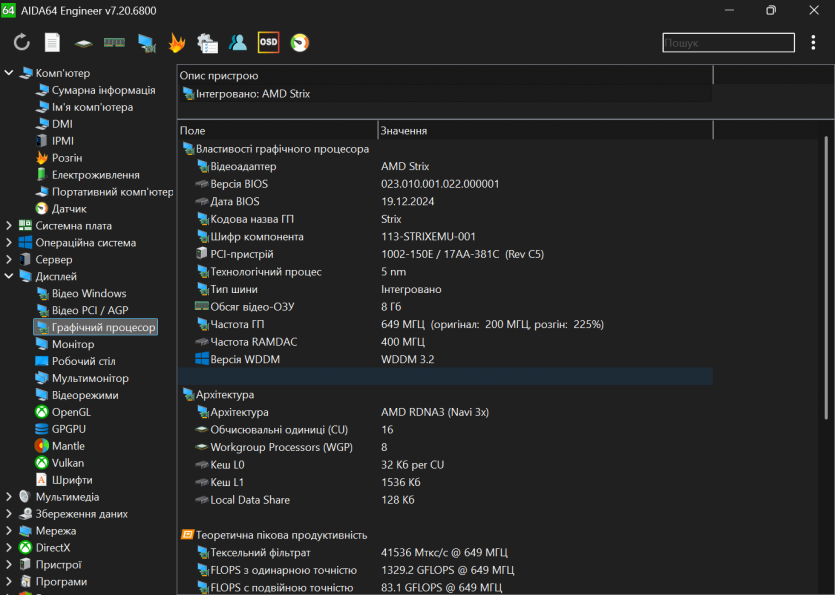Viewport: 835px width, 595px height.
Task: Click the Значення column header
Action: click(544, 131)
